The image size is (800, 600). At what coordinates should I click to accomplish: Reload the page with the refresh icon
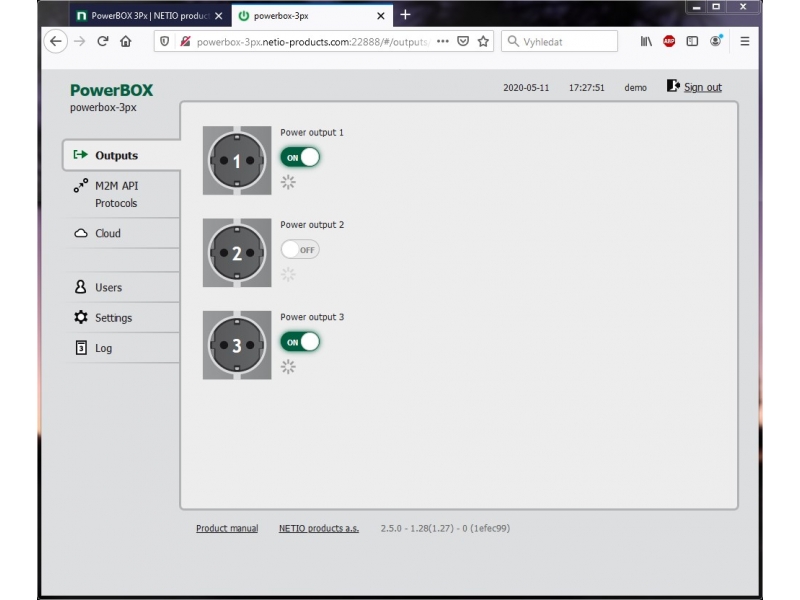tap(103, 41)
